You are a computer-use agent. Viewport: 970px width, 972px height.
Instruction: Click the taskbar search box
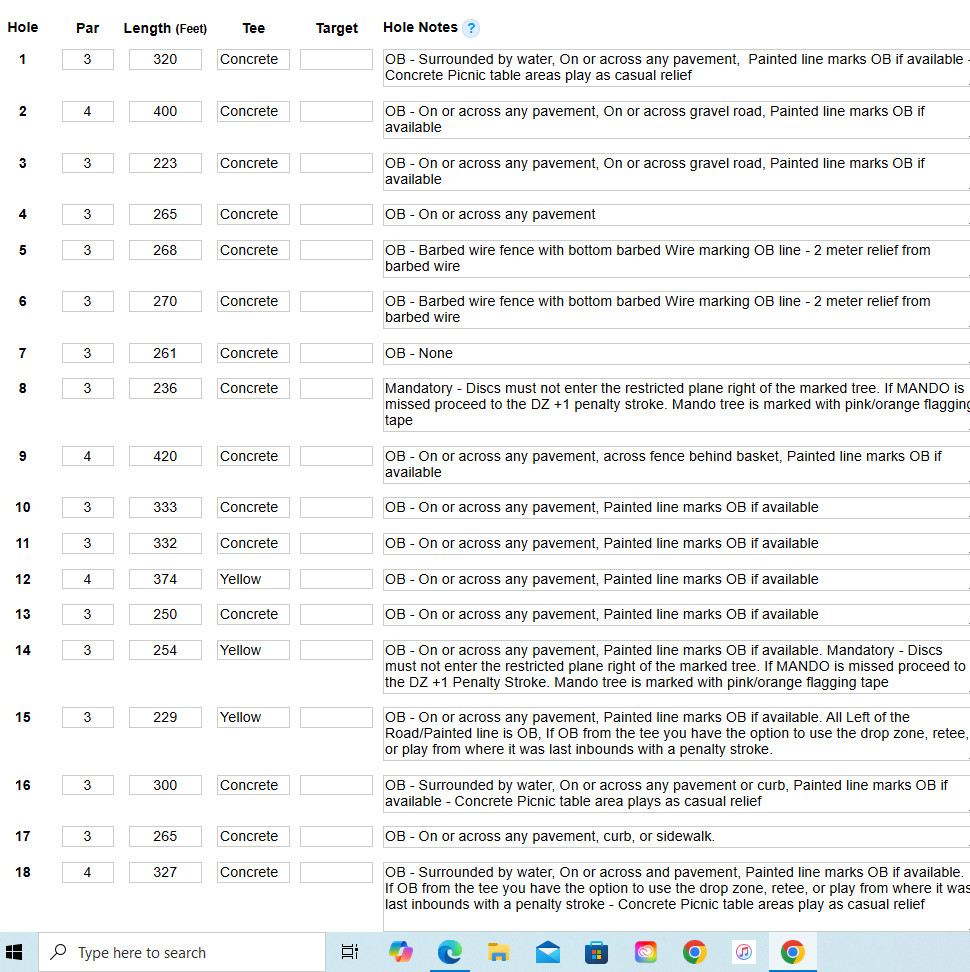[x=182, y=952]
